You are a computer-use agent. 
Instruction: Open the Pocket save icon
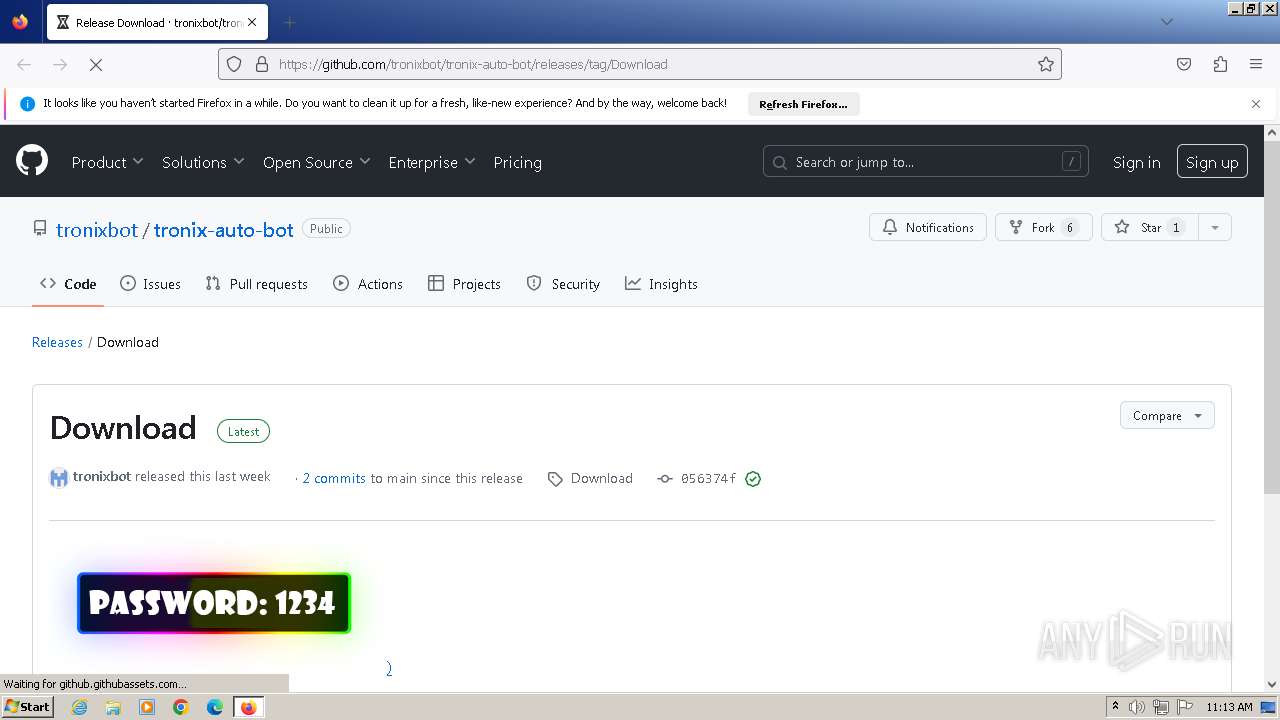coord(1184,64)
